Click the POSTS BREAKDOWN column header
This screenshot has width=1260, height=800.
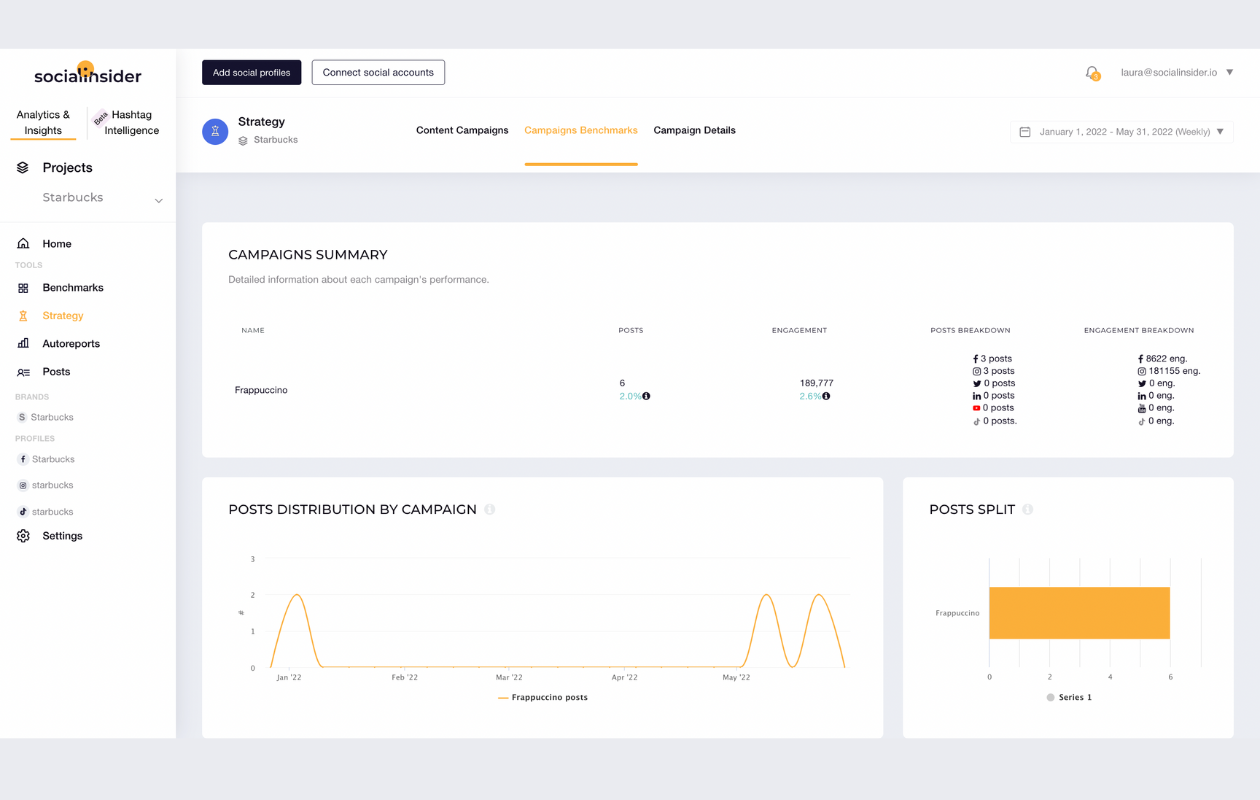(970, 330)
